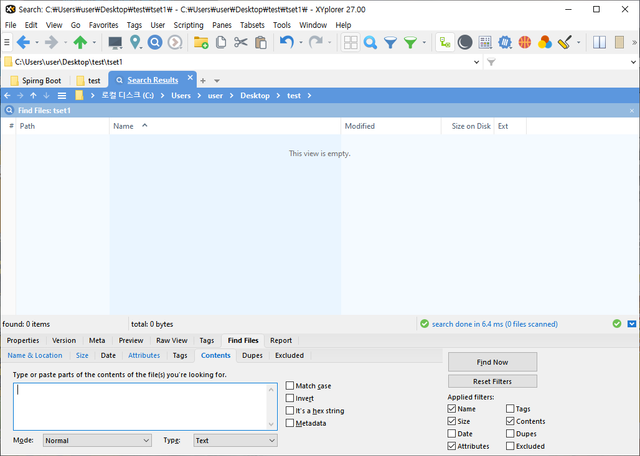Click the Cut scissors icon
Image resolution: width=640 pixels, height=456 pixels.
pos(241,42)
